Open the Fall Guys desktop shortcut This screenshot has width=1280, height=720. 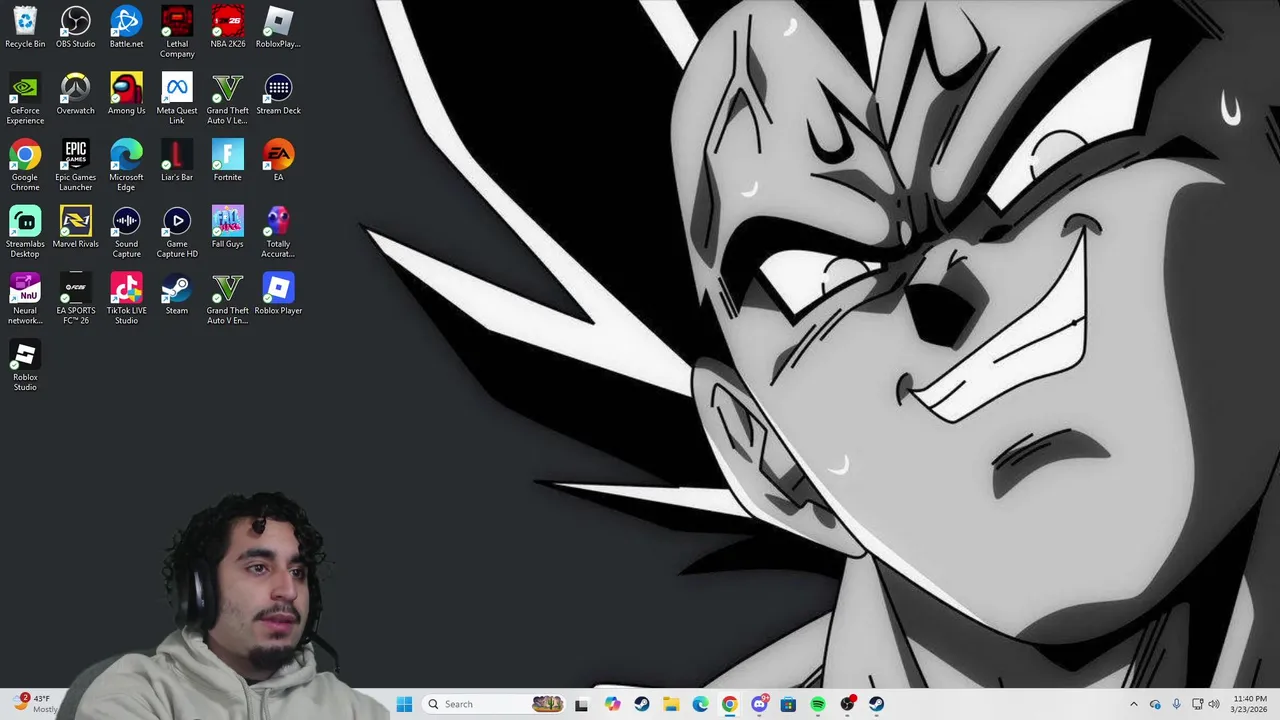coord(228,227)
